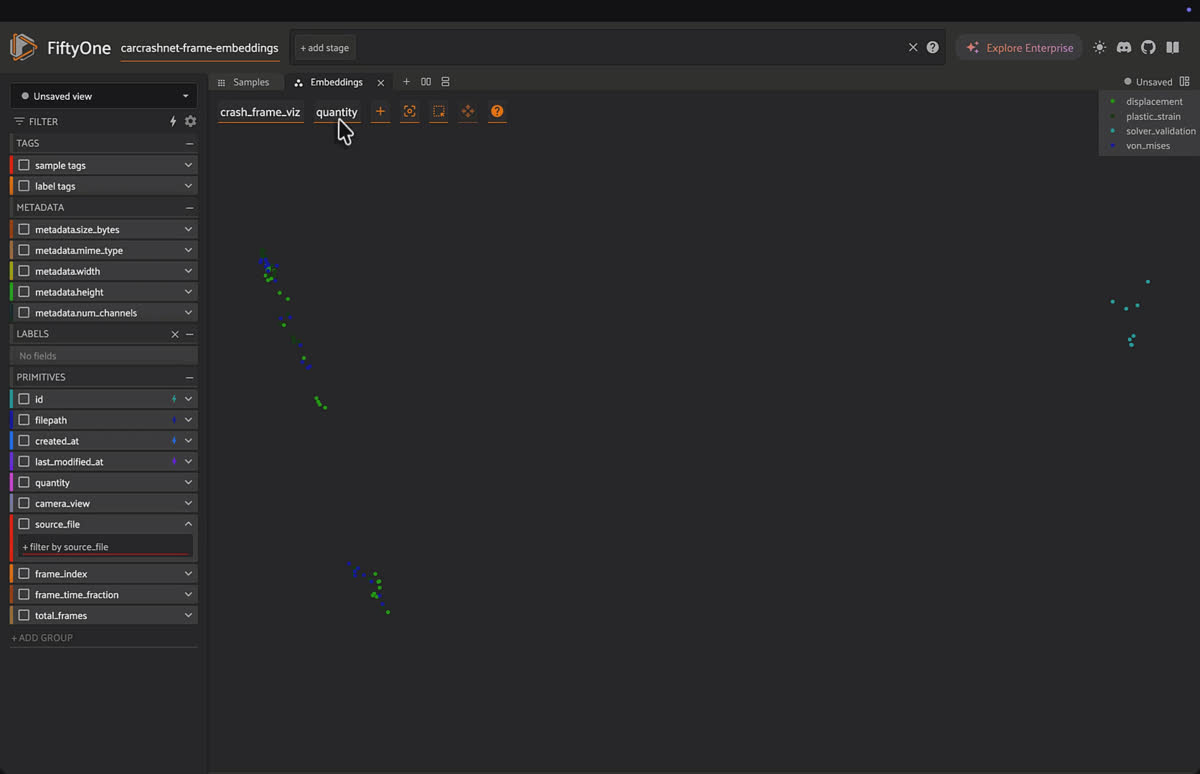This screenshot has height=774, width=1200.
Task: Open embeddings panel help icon
Action: (x=497, y=111)
